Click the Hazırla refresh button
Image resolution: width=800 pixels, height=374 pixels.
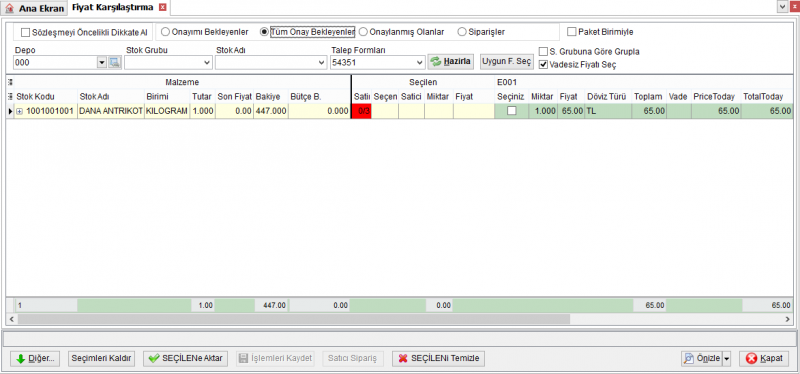click(451, 61)
